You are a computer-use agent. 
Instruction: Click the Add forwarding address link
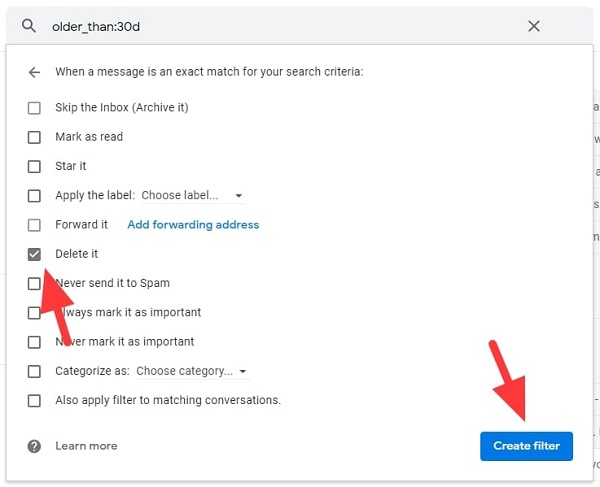tap(193, 225)
